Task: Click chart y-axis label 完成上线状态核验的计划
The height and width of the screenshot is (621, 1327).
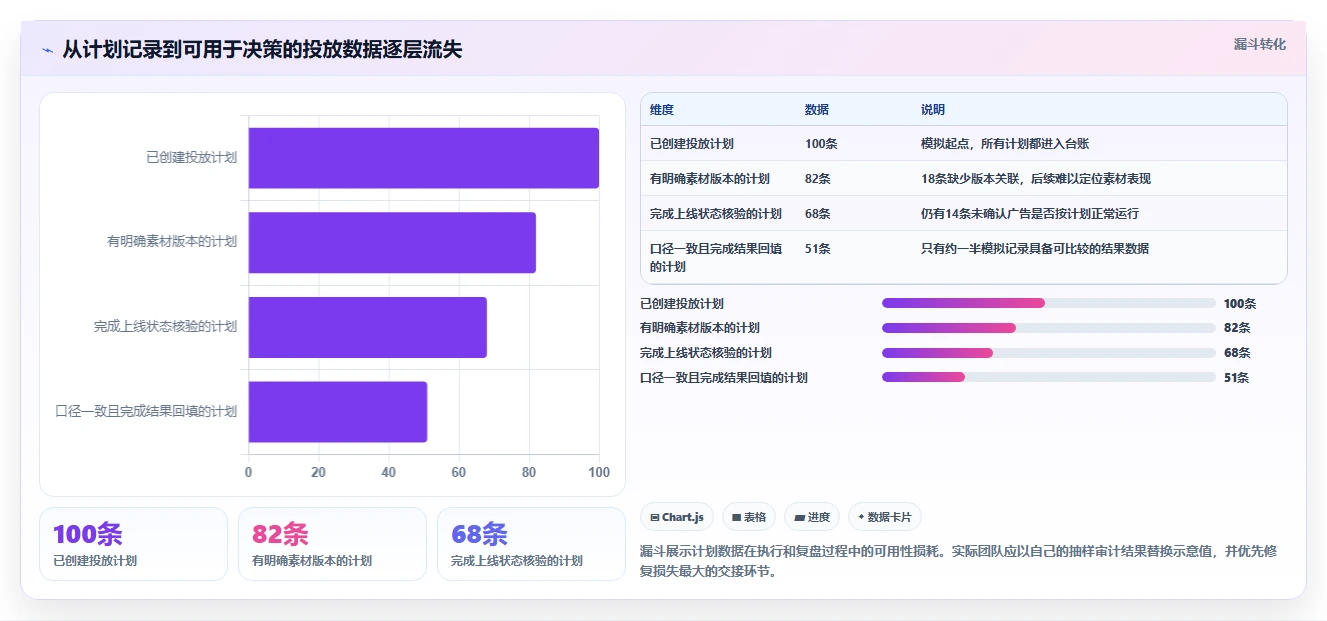Action: (x=166, y=327)
